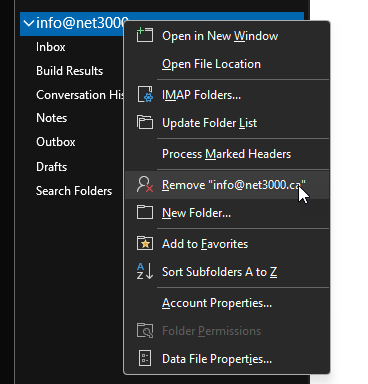This screenshot has height=384, width=368.
Task: Click the Sort A to Z icon
Action: 145,271
